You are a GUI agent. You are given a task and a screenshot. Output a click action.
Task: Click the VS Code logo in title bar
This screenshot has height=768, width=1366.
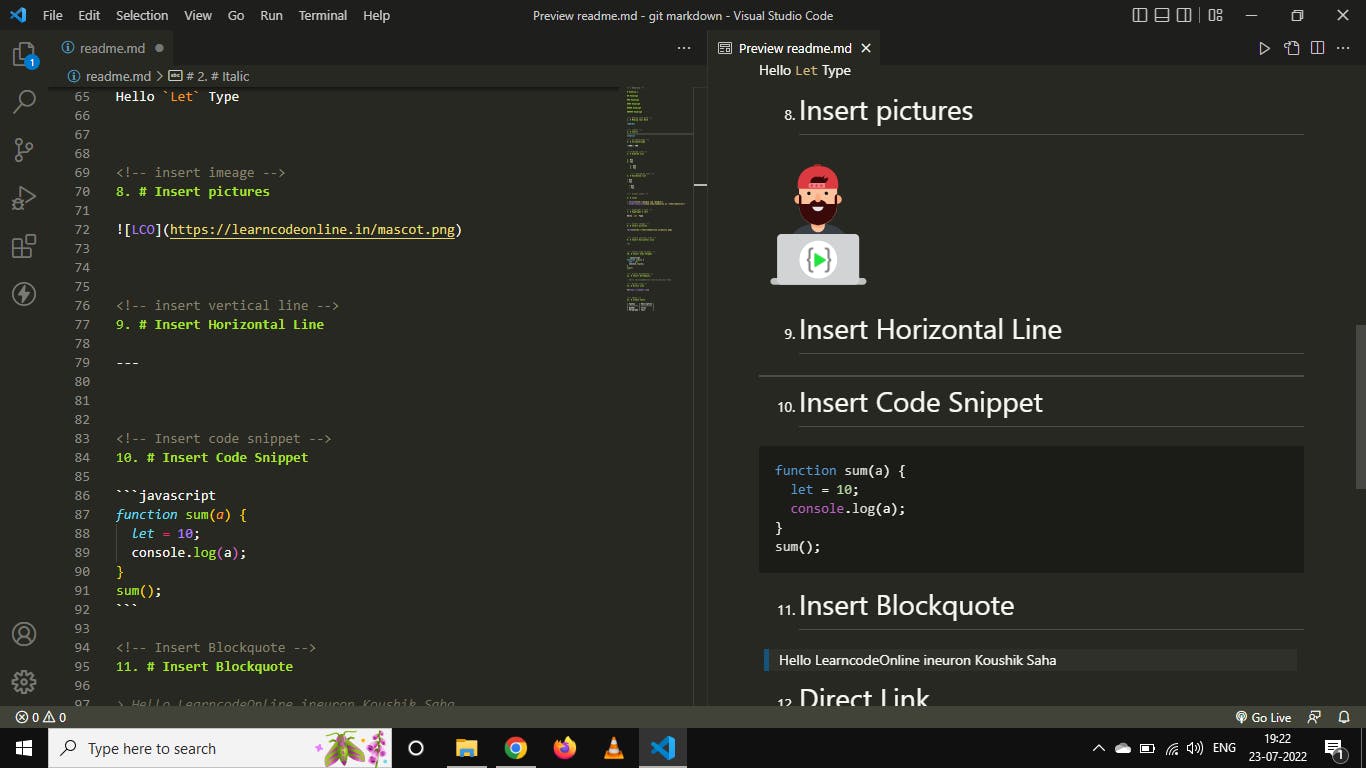(17, 15)
